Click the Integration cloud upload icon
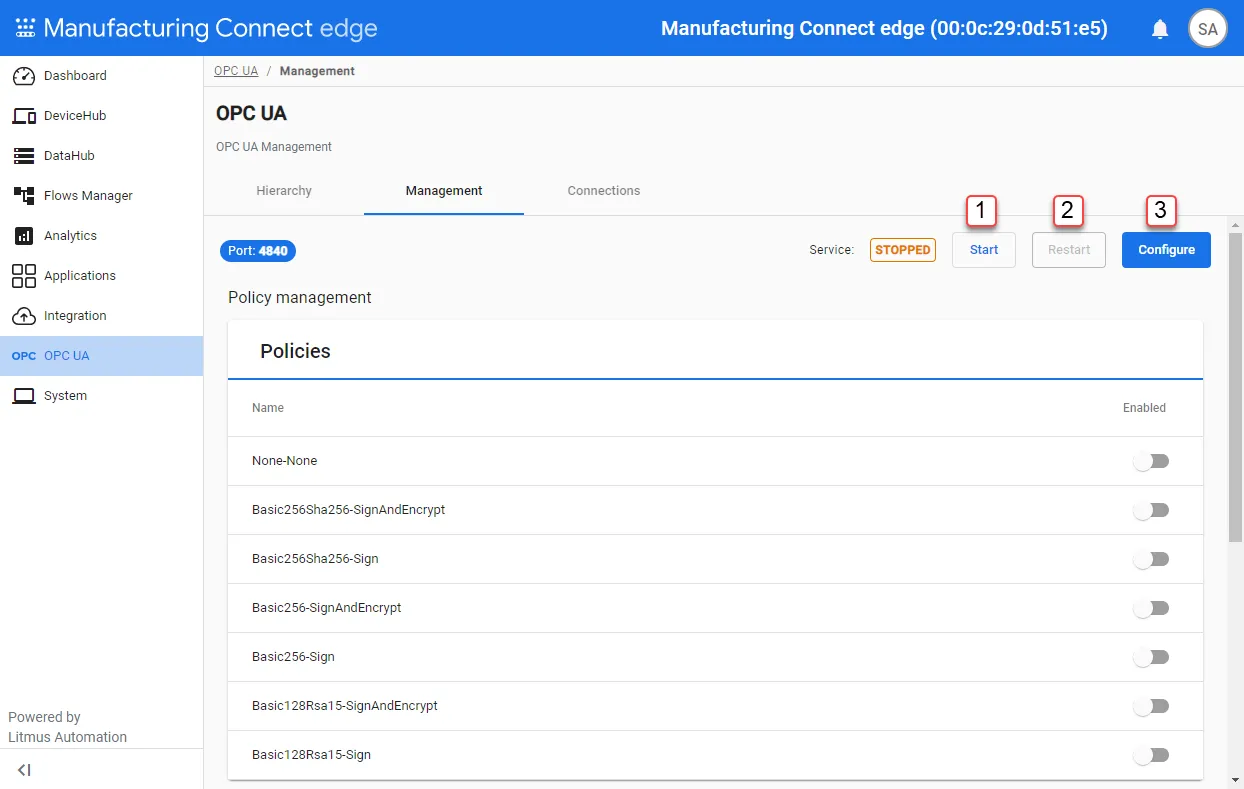Viewport: 1244px width, 789px height. [x=24, y=316]
